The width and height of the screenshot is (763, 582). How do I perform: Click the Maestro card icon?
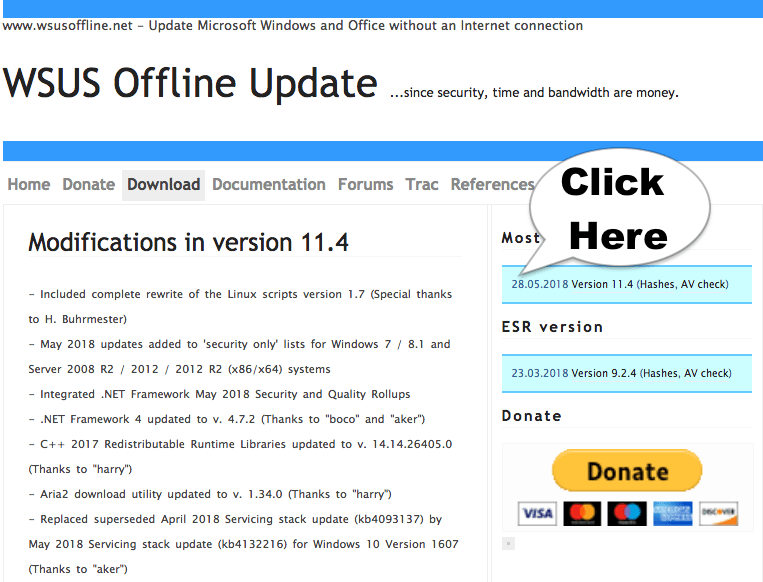pos(627,514)
